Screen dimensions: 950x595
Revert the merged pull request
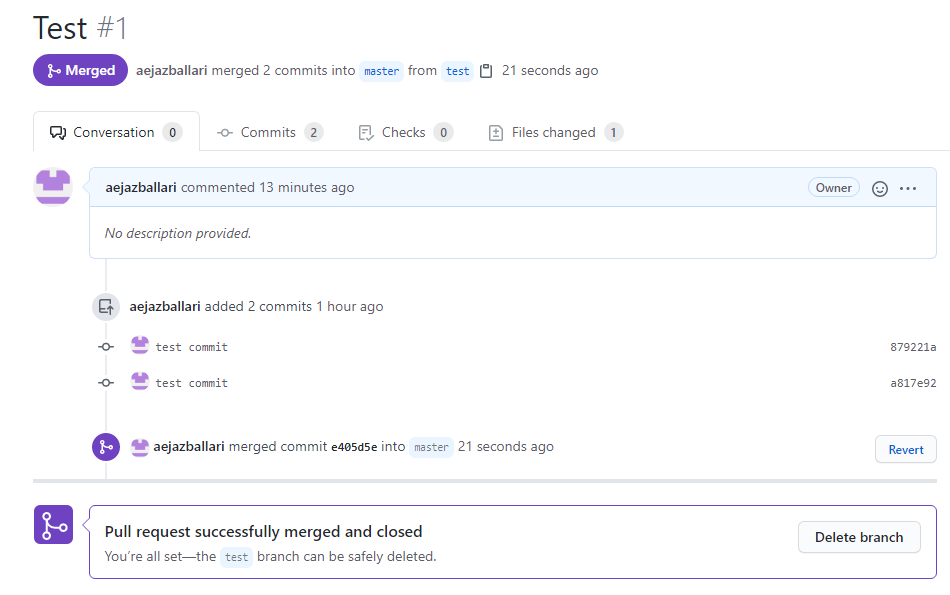point(906,450)
